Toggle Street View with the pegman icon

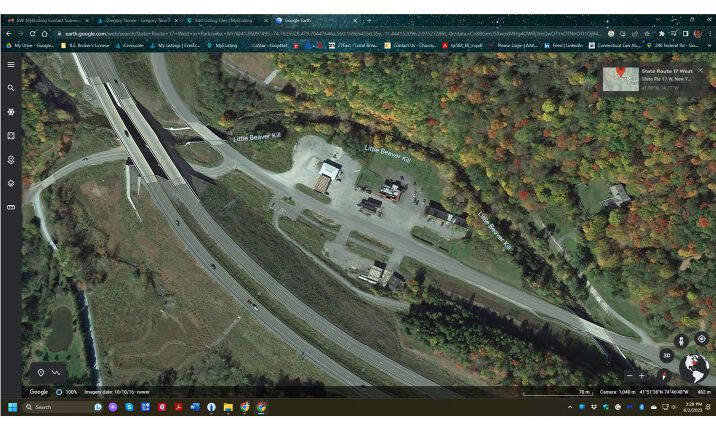click(x=682, y=341)
